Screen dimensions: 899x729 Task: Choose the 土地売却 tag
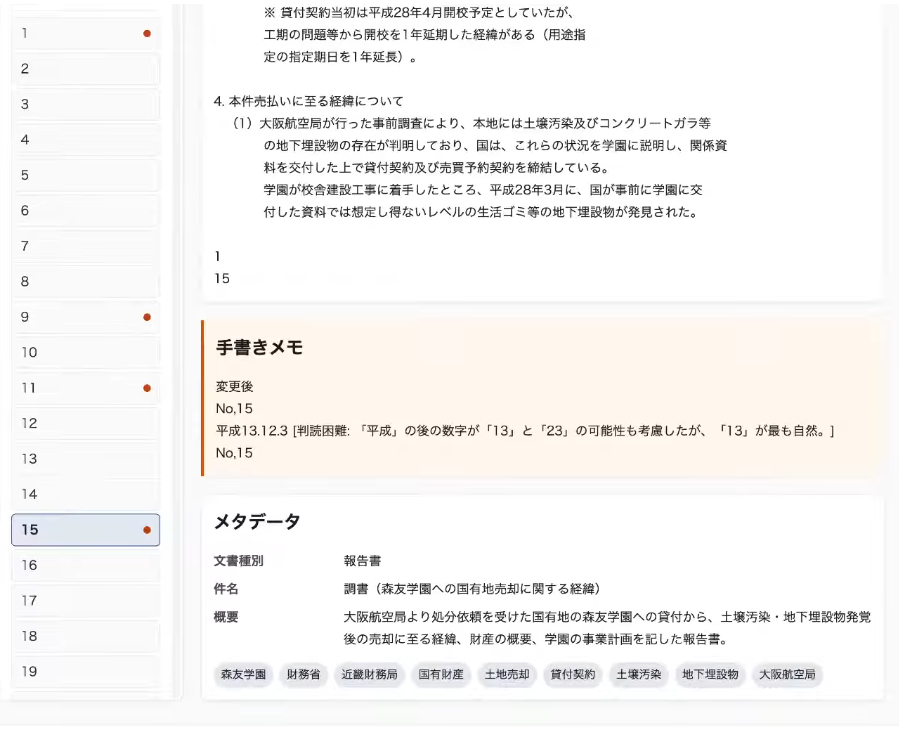pyautogui.click(x=507, y=675)
